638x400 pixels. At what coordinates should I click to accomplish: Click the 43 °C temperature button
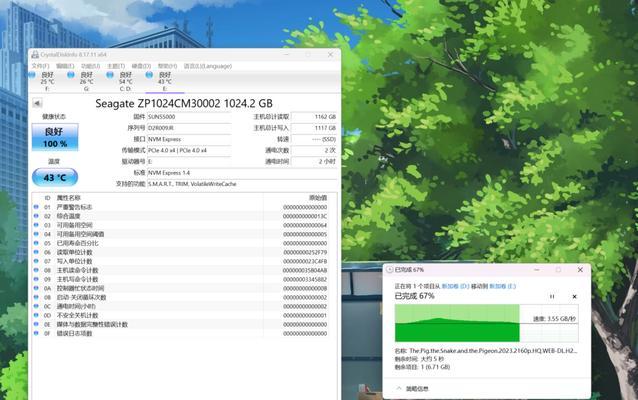pyautogui.click(x=55, y=178)
